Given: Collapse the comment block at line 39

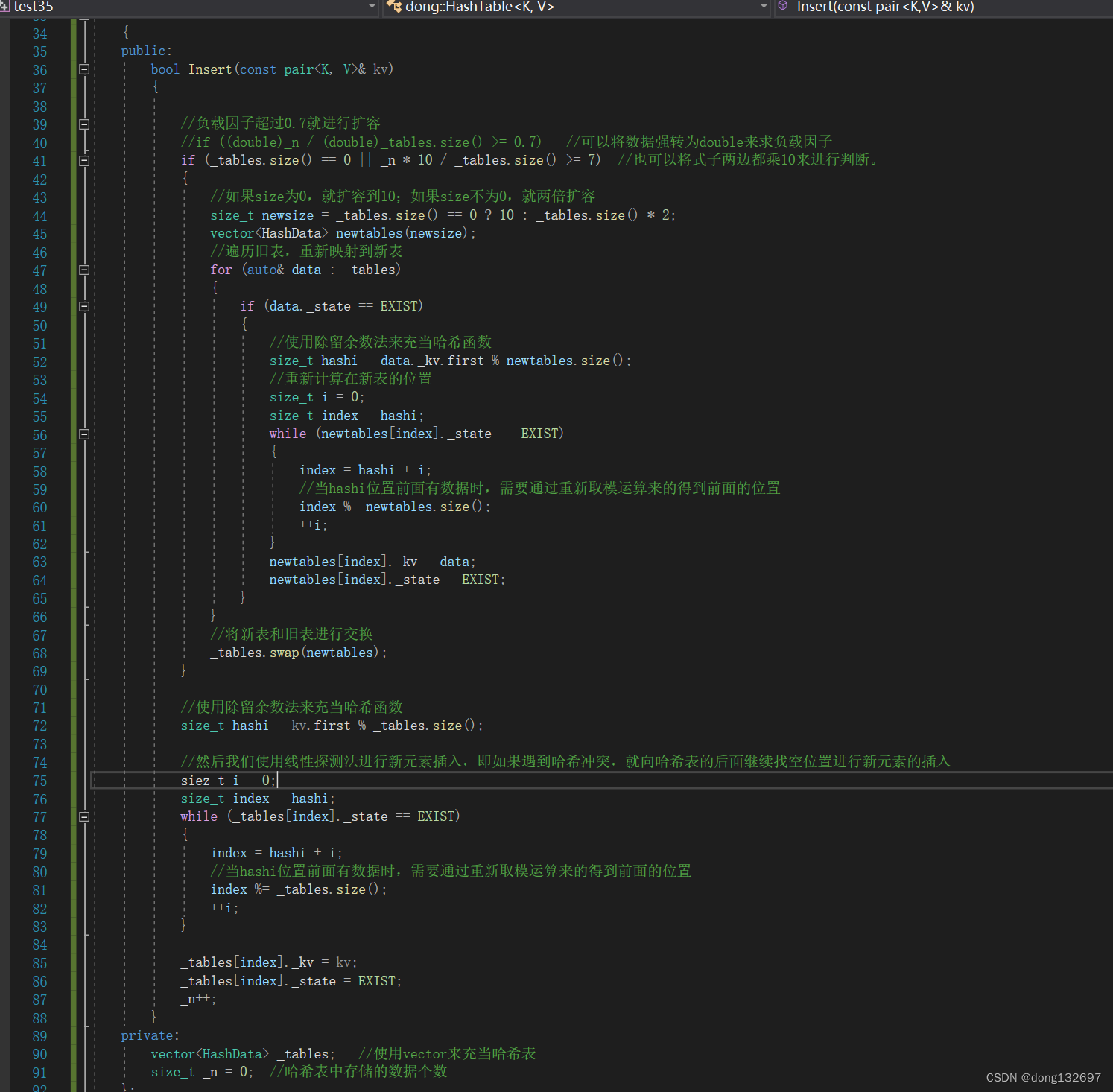Looking at the screenshot, I should (x=84, y=124).
